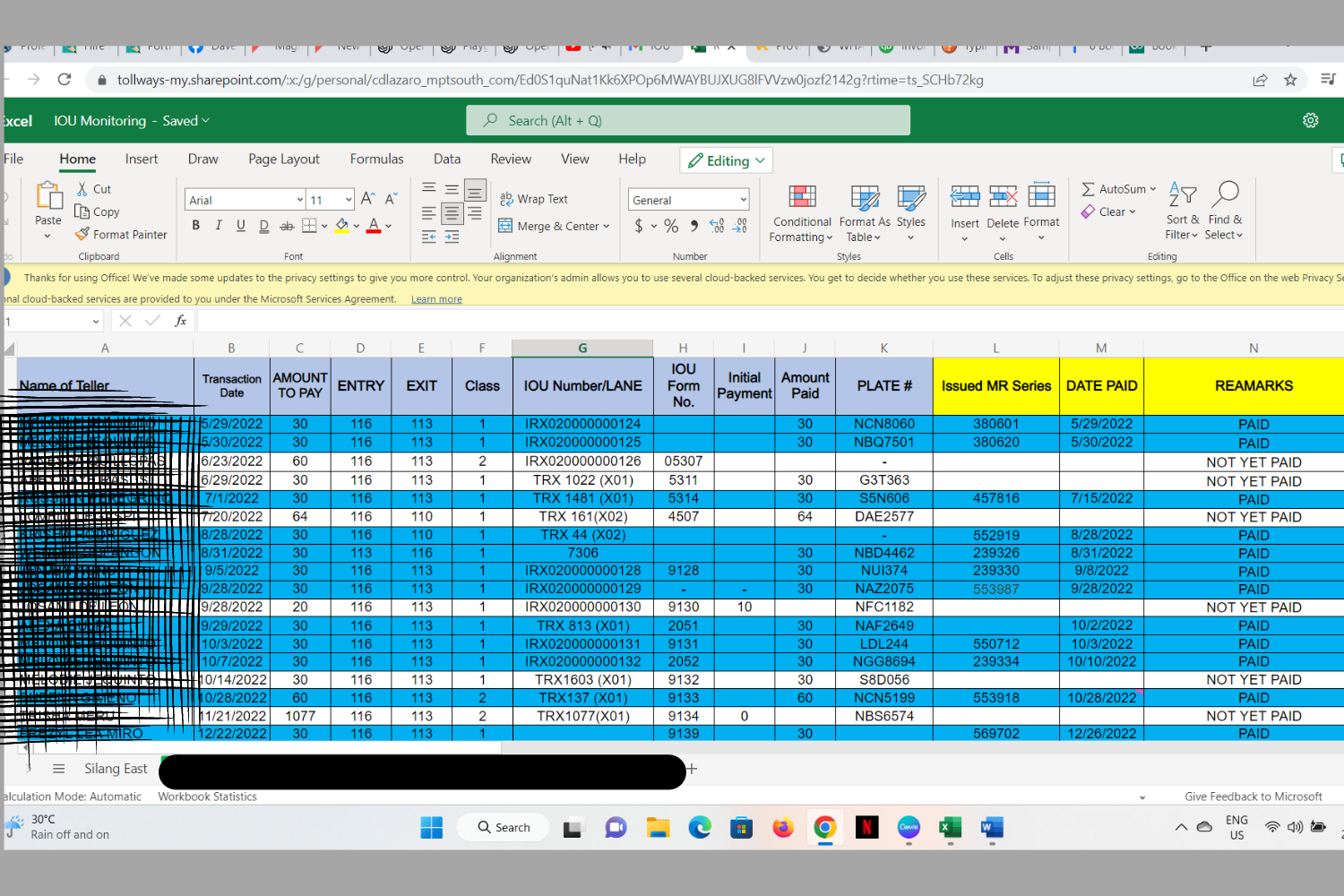This screenshot has width=1344, height=896.
Task: Decrease decimal places
Action: click(x=740, y=226)
